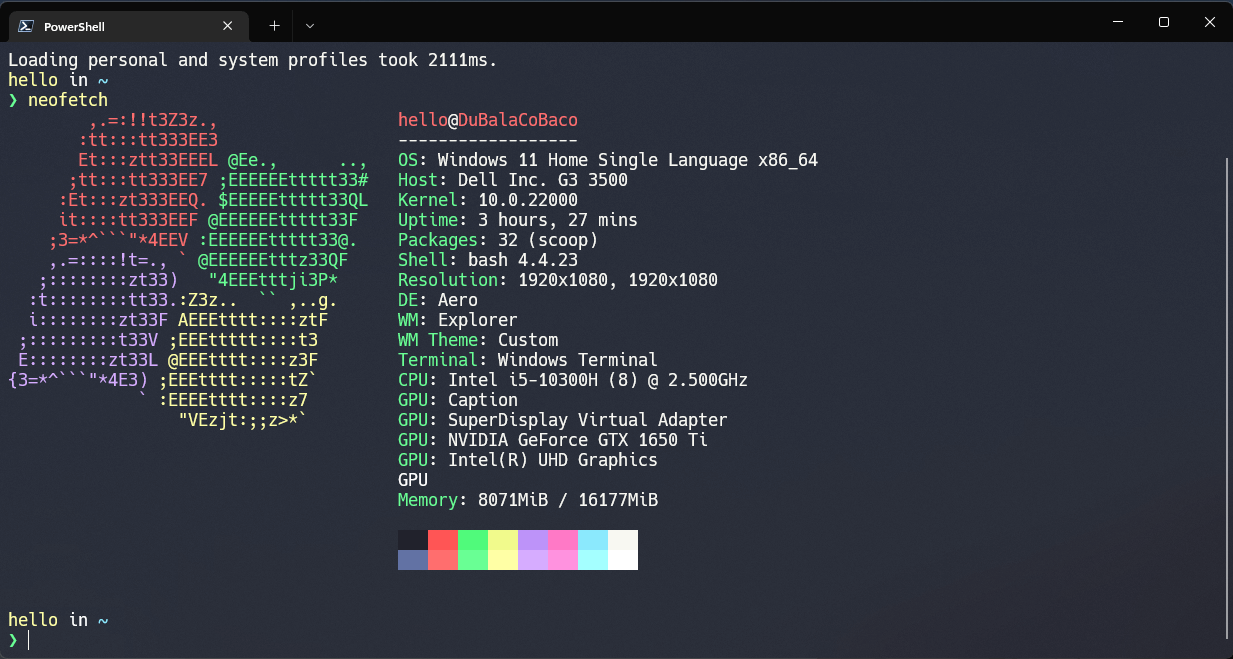Click the slate blue swatch in bottom row
Image resolution: width=1233 pixels, height=659 pixels.
tap(413, 560)
